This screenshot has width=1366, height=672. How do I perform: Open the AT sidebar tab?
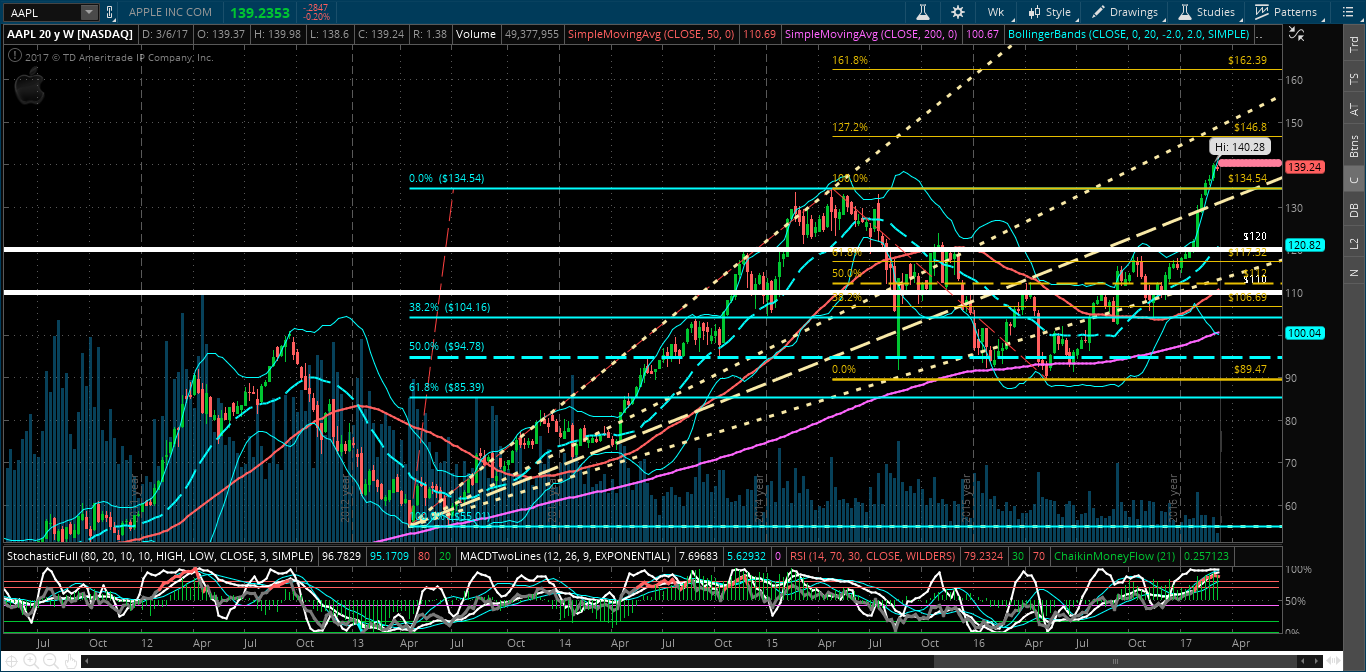1354,108
